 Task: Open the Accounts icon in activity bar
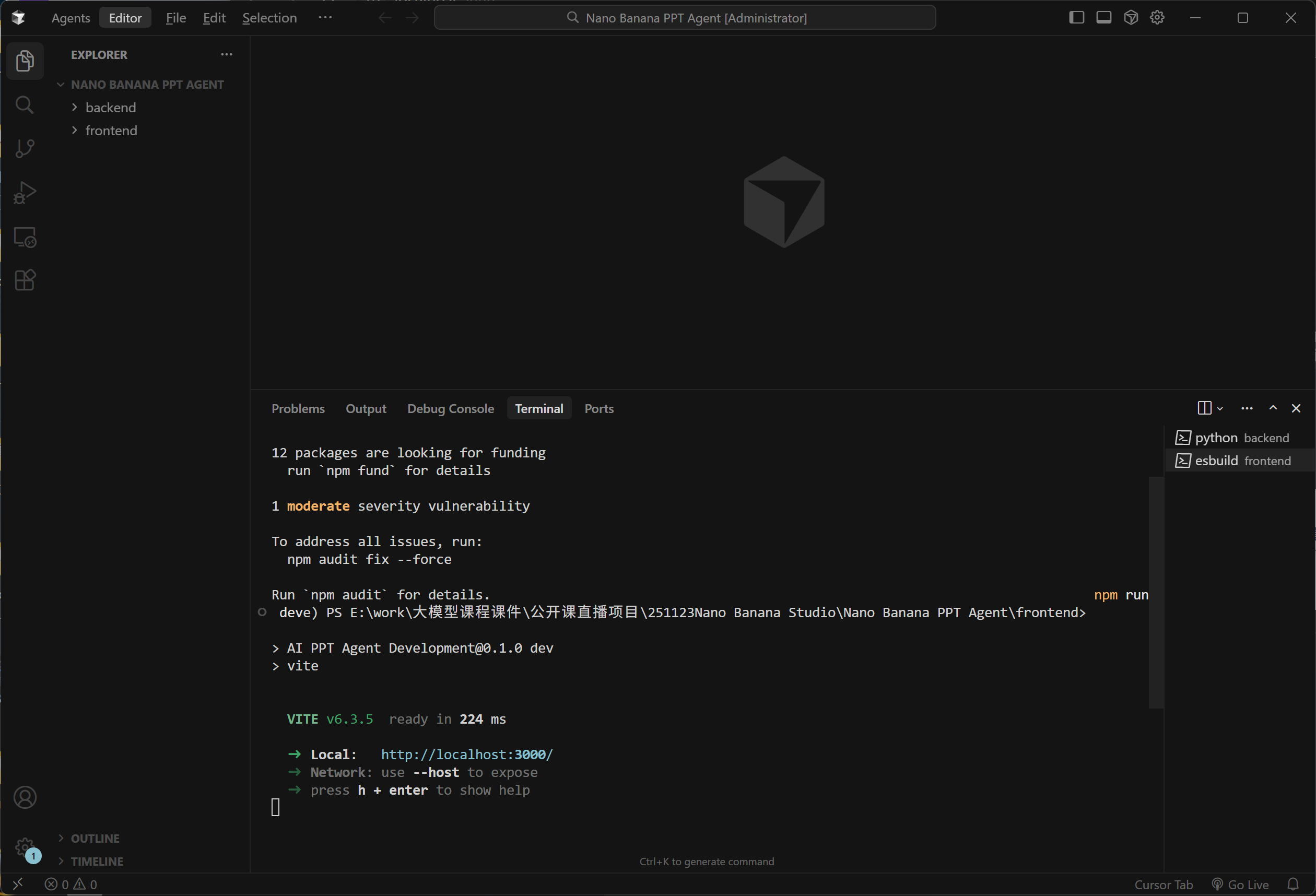25,797
